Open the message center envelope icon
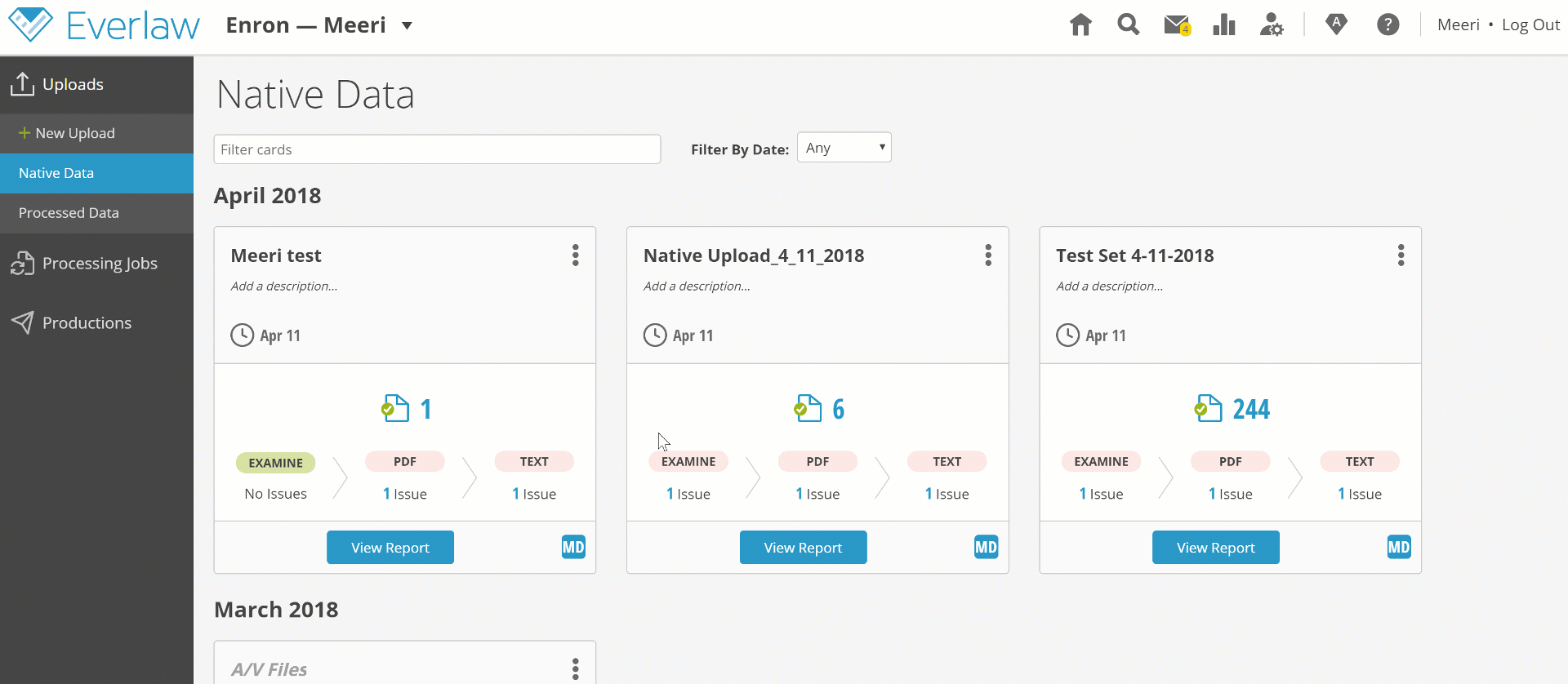 [1177, 25]
